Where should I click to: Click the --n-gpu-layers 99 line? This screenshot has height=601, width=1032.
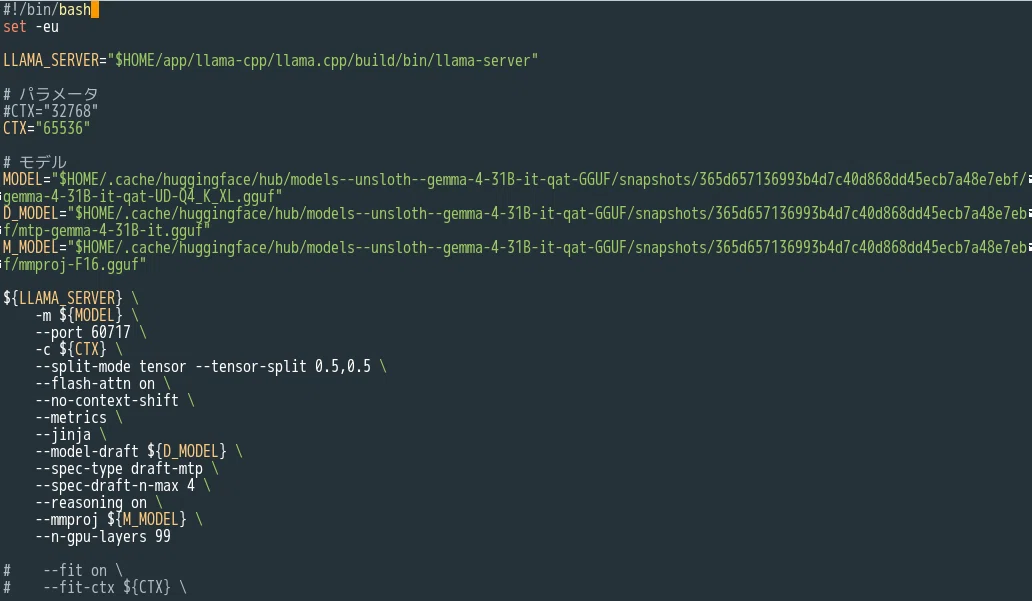pyautogui.click(x=103, y=536)
